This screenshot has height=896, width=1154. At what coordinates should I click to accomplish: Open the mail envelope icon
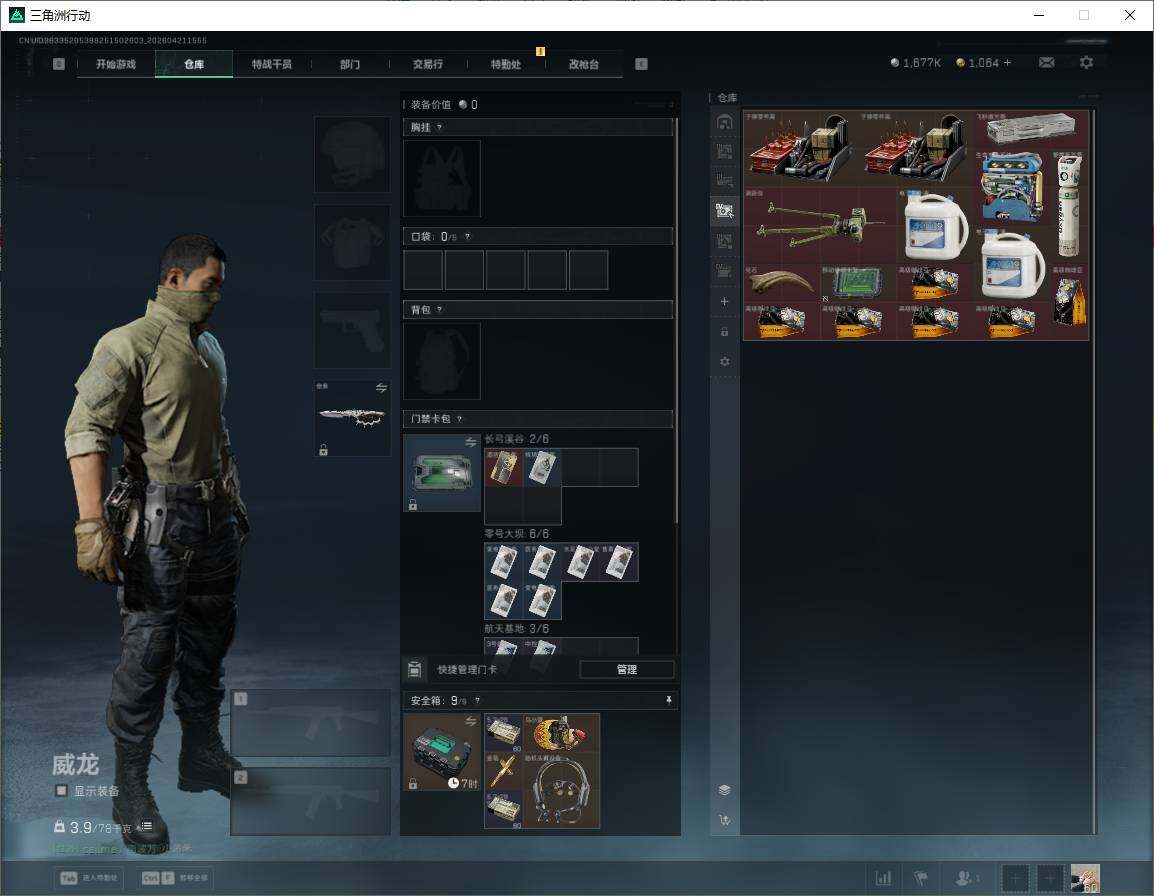[1047, 63]
